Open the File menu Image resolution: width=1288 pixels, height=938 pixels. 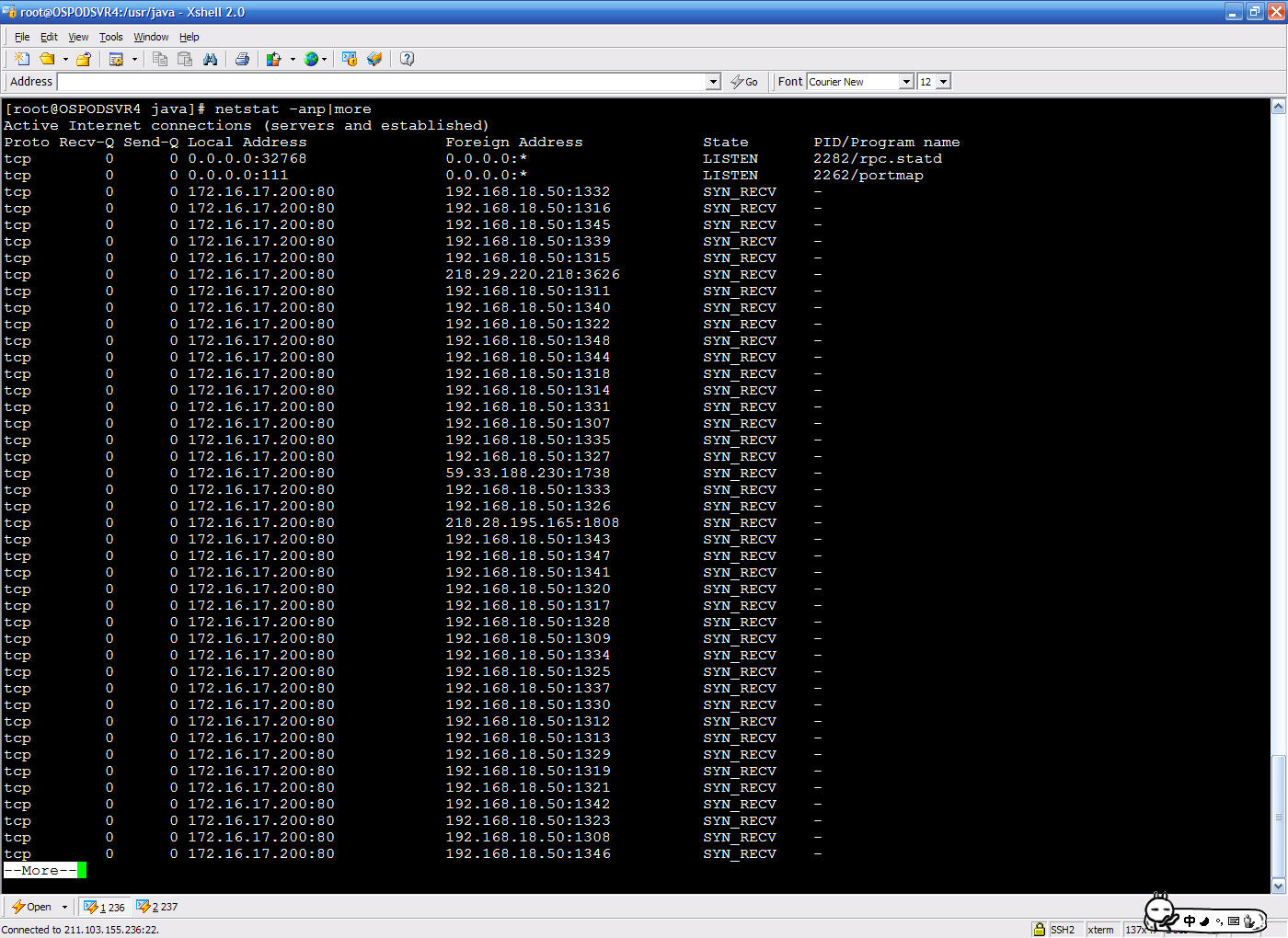[22, 37]
